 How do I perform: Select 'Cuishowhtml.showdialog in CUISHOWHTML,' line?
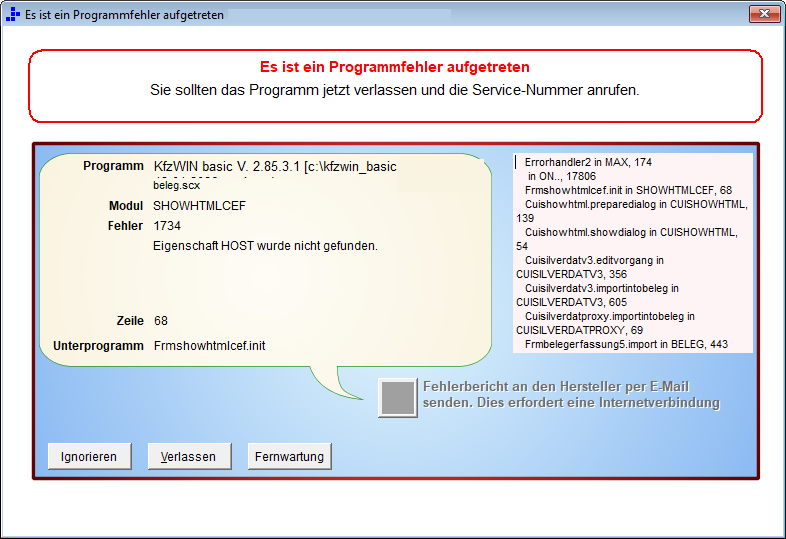pos(631,232)
